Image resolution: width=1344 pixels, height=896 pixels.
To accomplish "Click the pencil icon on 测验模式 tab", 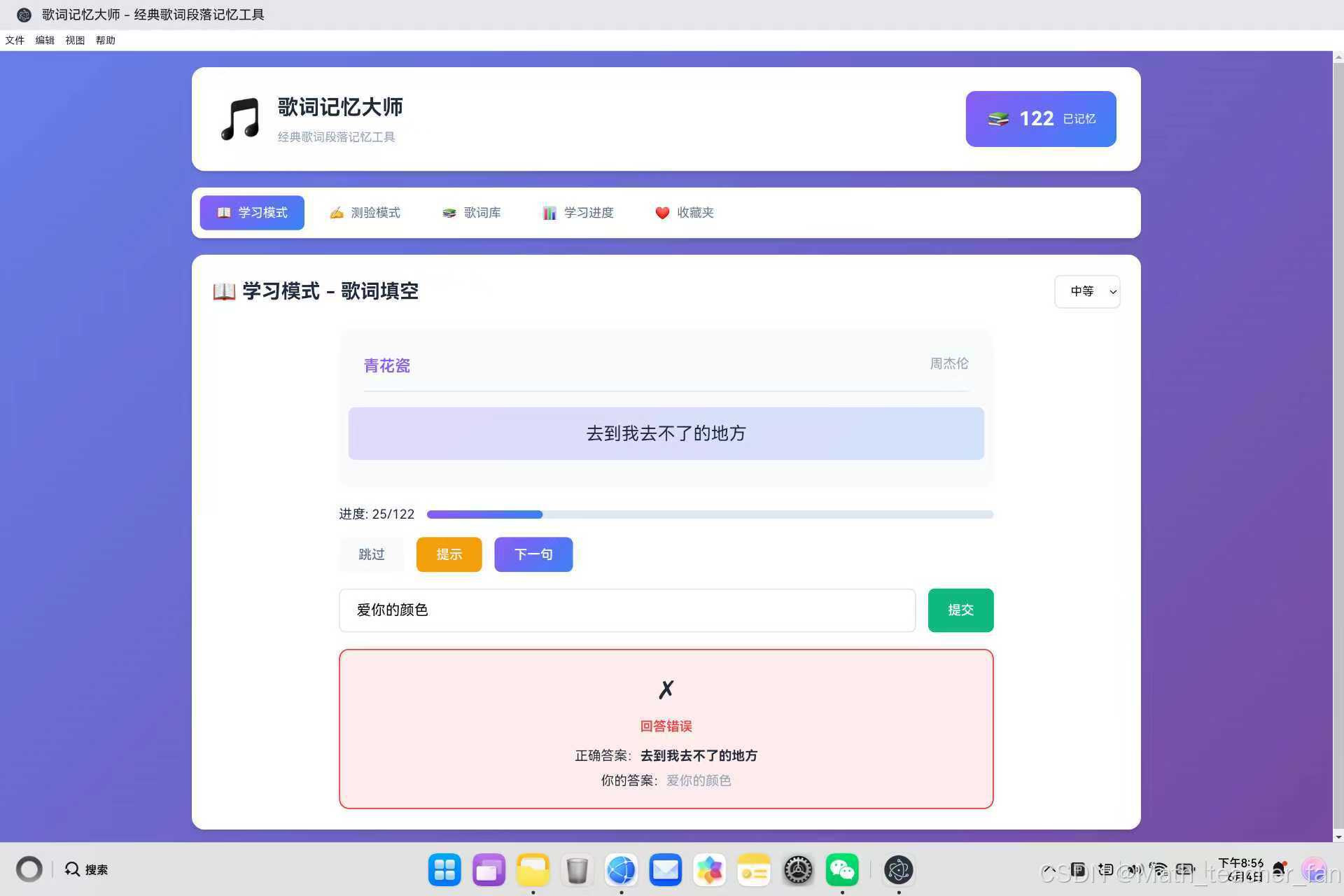I will coord(337,213).
